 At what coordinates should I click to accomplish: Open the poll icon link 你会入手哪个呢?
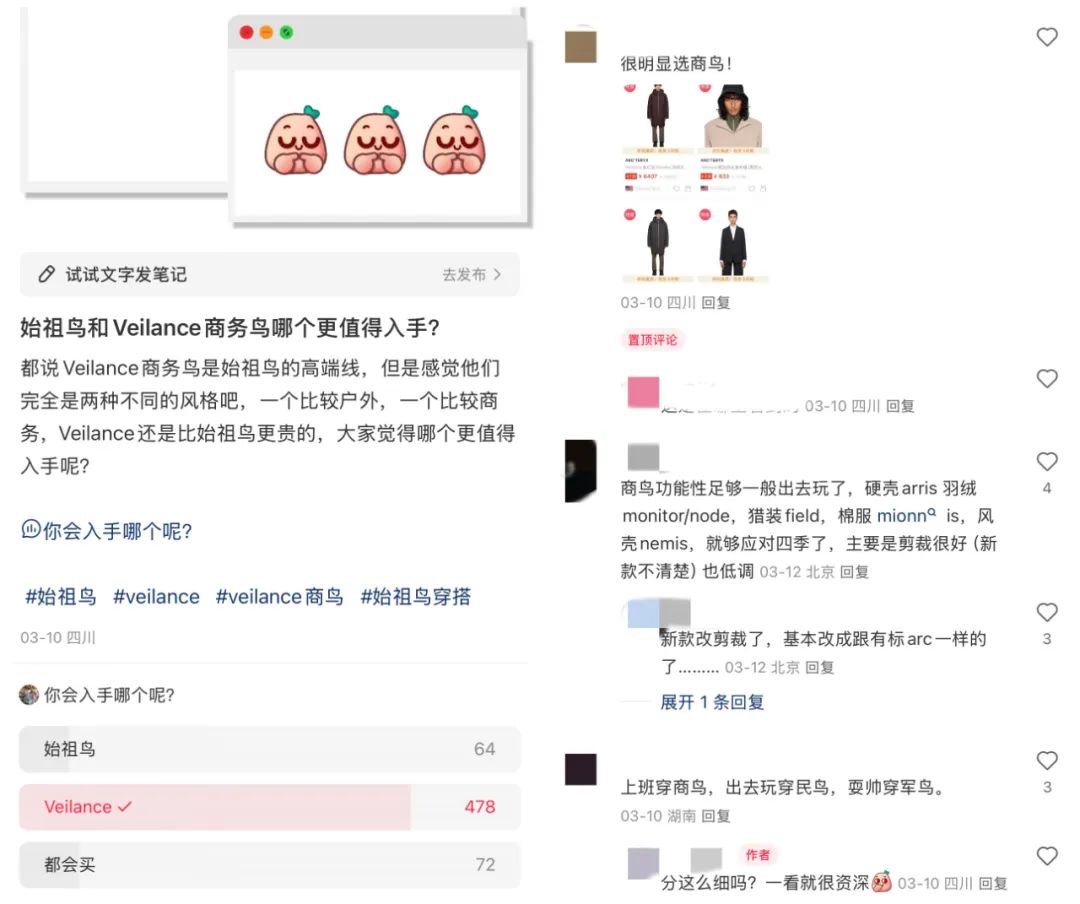pos(107,531)
